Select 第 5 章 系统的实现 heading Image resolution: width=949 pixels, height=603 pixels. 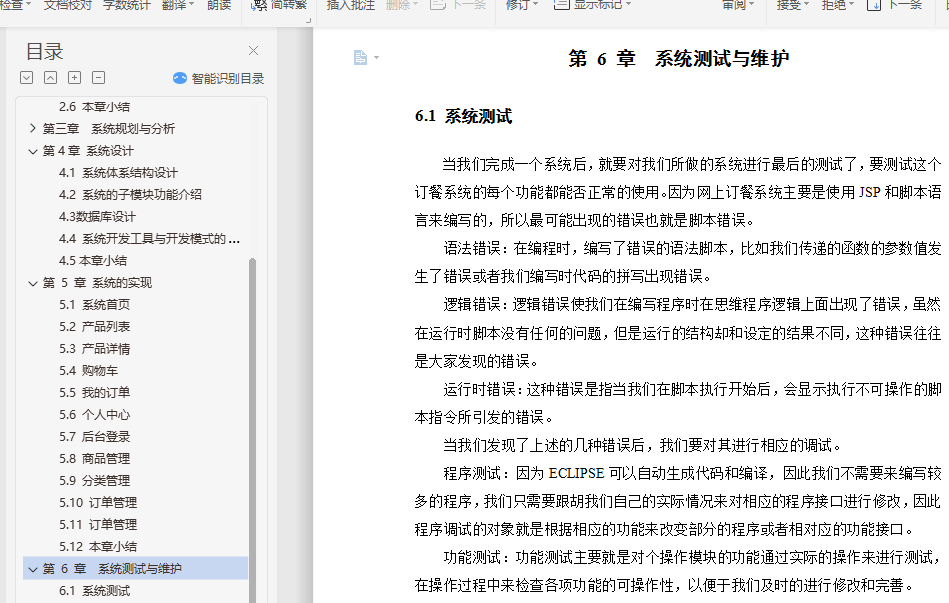click(x=97, y=283)
